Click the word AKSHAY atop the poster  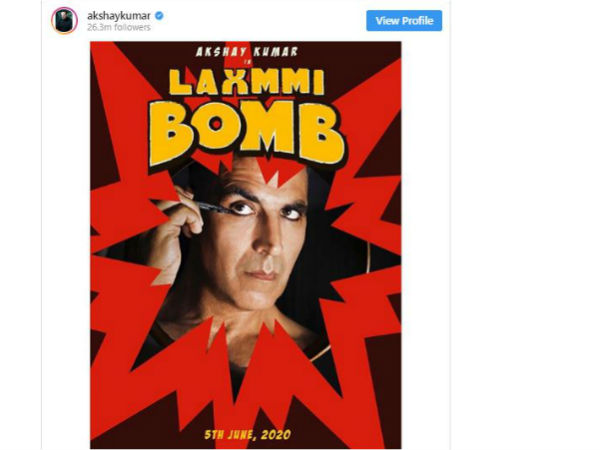[x=221, y=52]
